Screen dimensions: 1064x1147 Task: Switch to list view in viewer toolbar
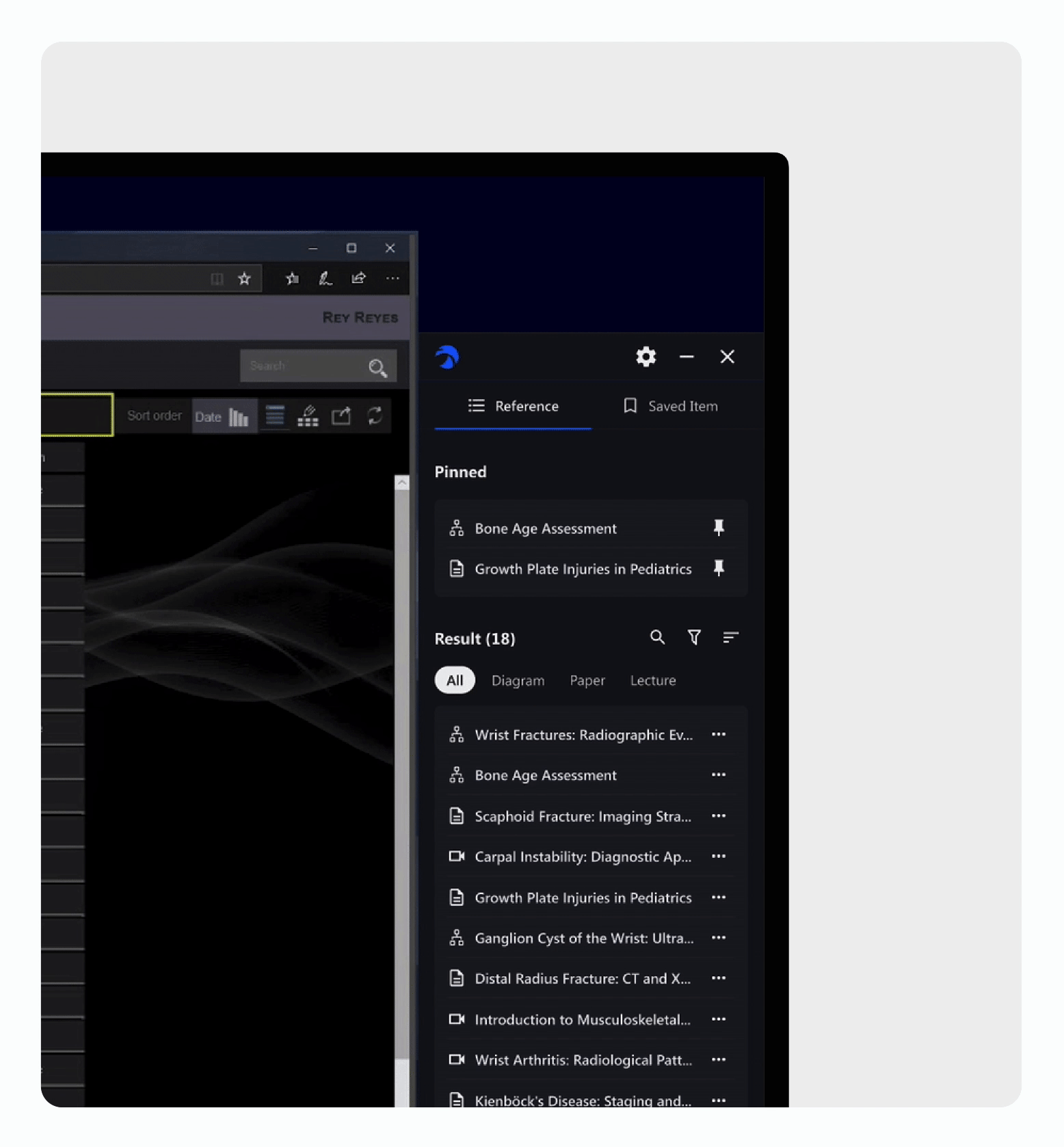pos(275,416)
